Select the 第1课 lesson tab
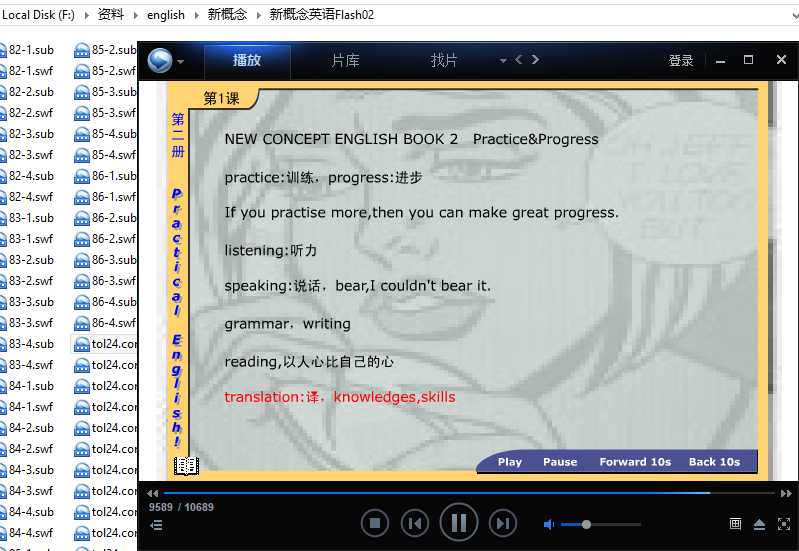 click(x=221, y=98)
